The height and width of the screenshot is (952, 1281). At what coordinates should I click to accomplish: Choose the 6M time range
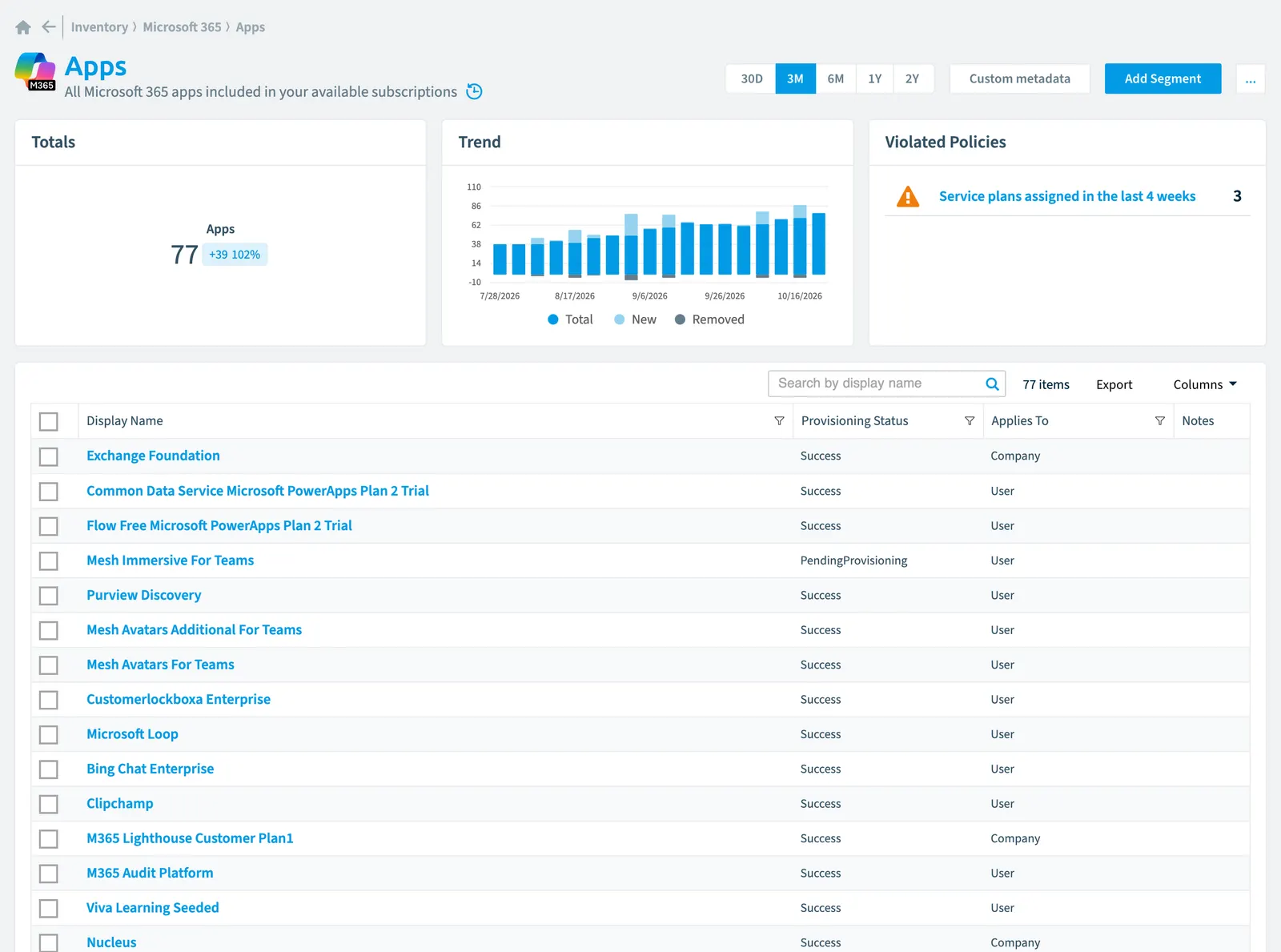[x=835, y=78]
